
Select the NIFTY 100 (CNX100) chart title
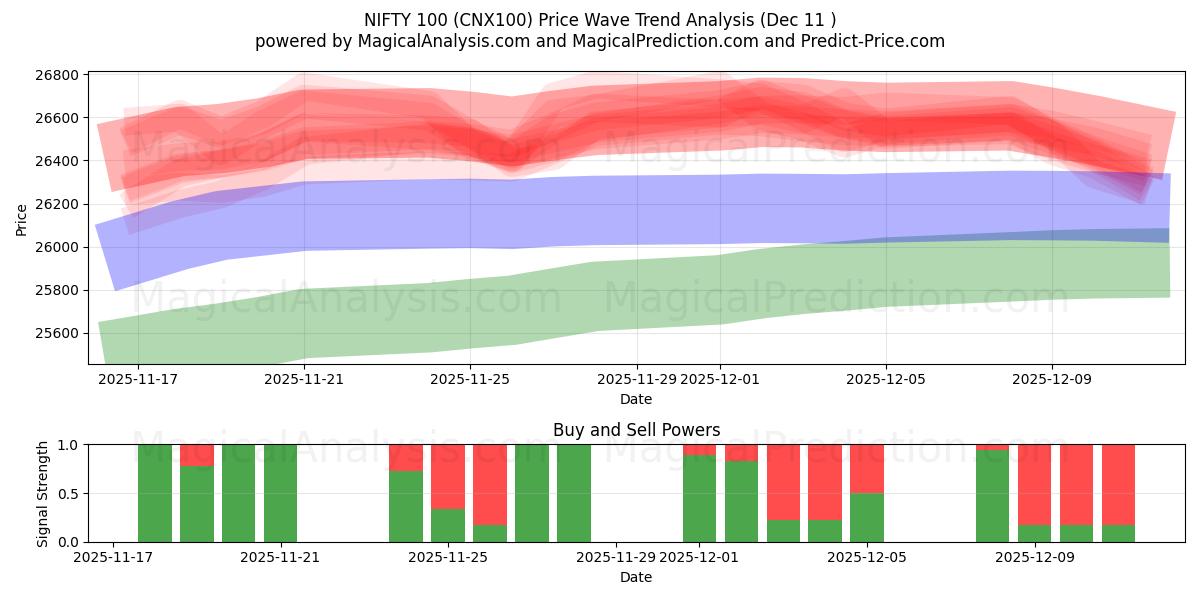[x=600, y=18]
